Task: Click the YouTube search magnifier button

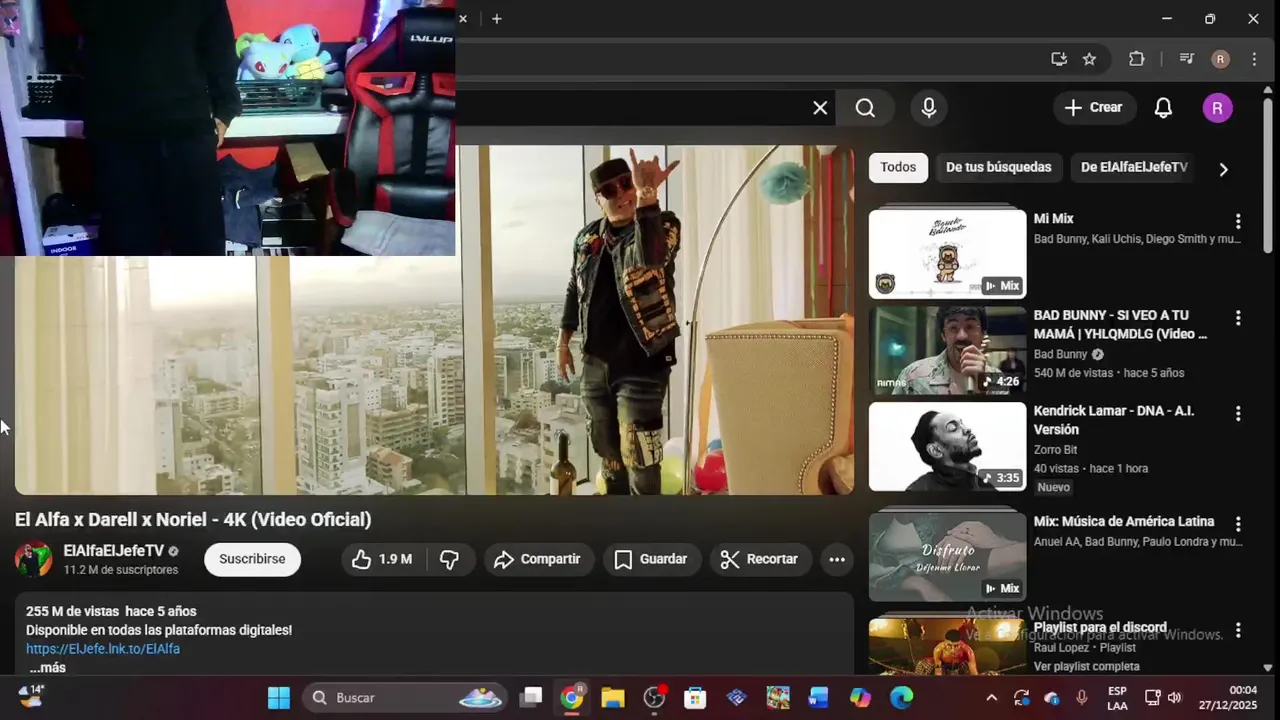Action: [x=866, y=108]
